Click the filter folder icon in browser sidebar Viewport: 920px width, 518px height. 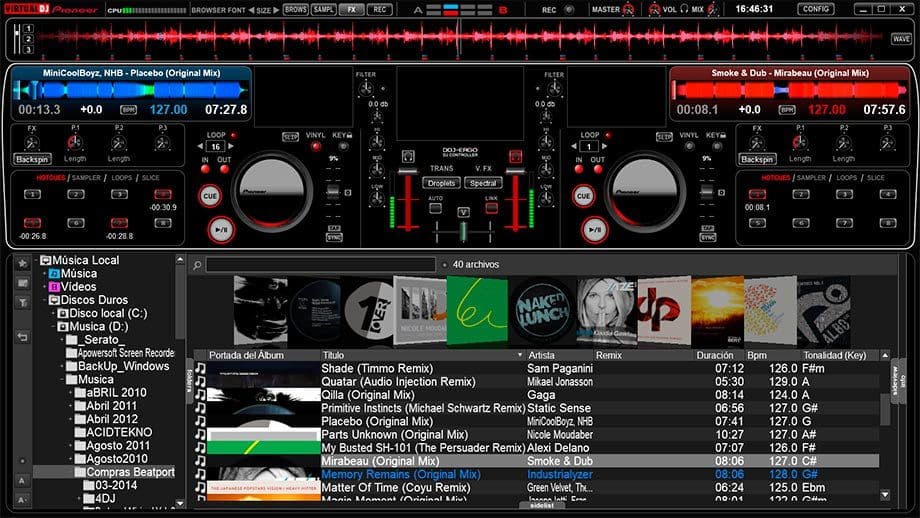pyautogui.click(x=22, y=303)
